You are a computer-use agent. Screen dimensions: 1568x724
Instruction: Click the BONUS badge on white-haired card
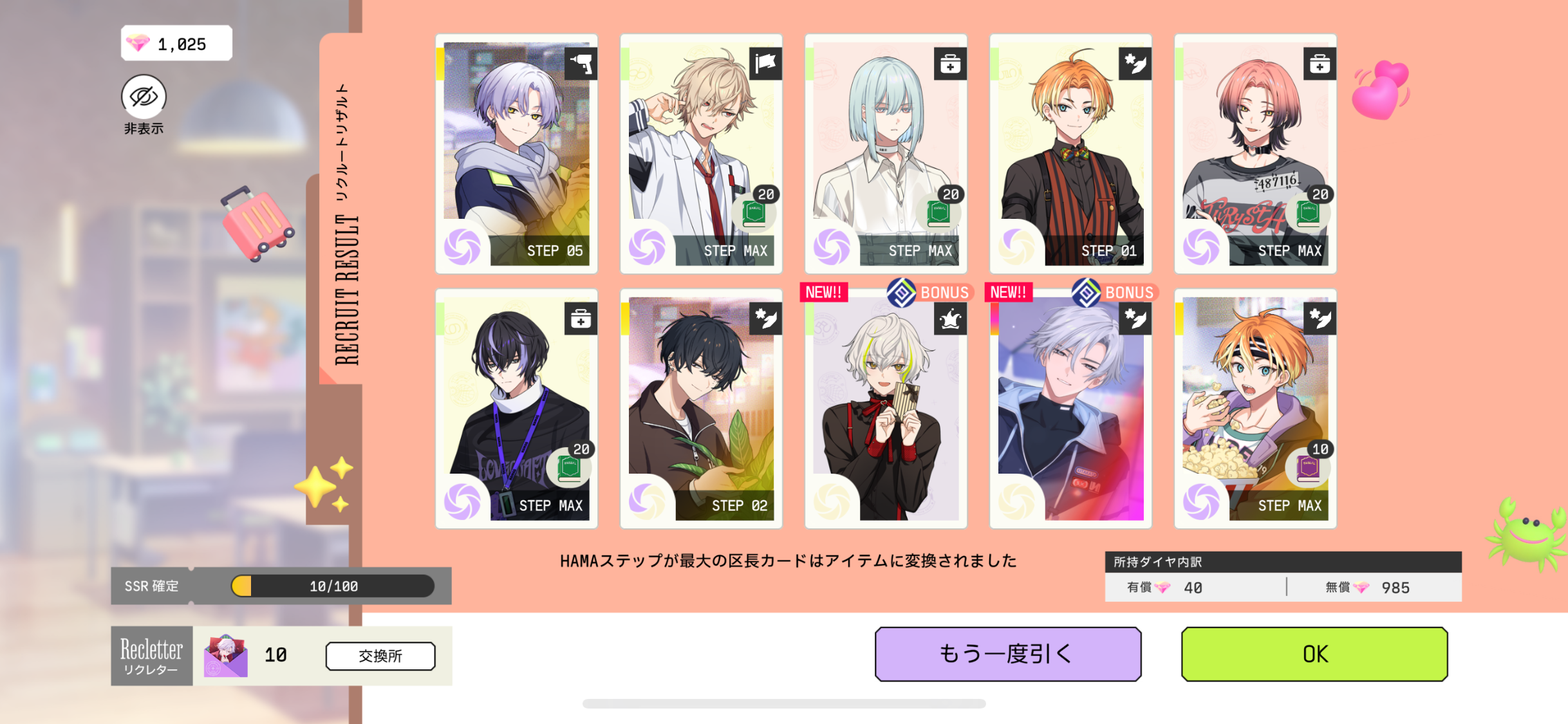tap(928, 292)
